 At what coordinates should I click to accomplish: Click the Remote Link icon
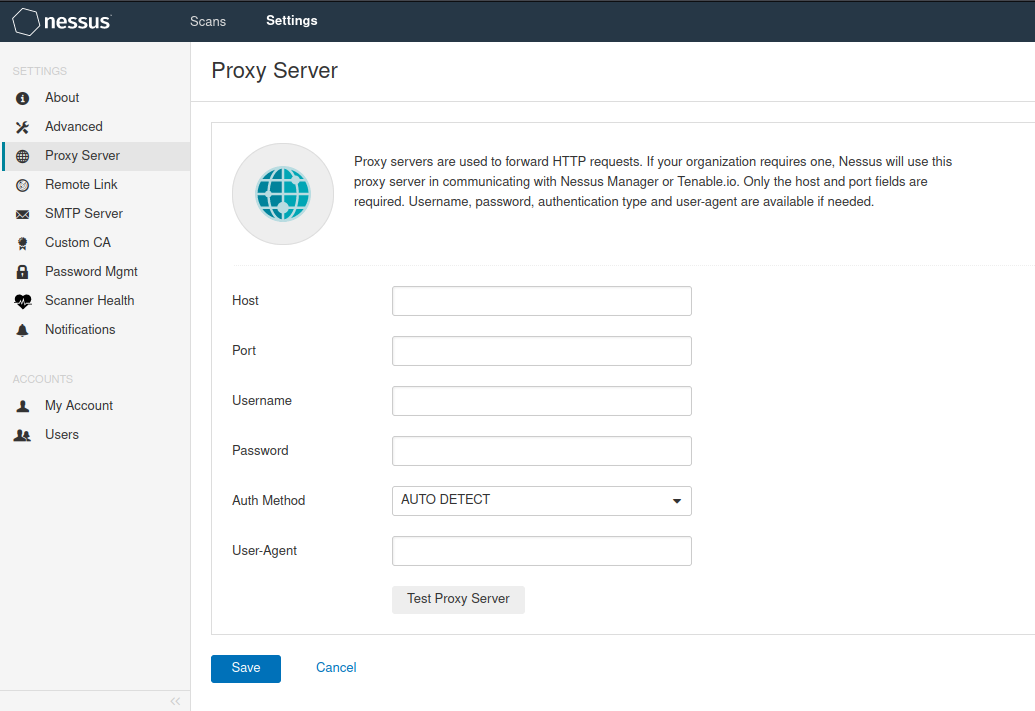click(x=22, y=186)
